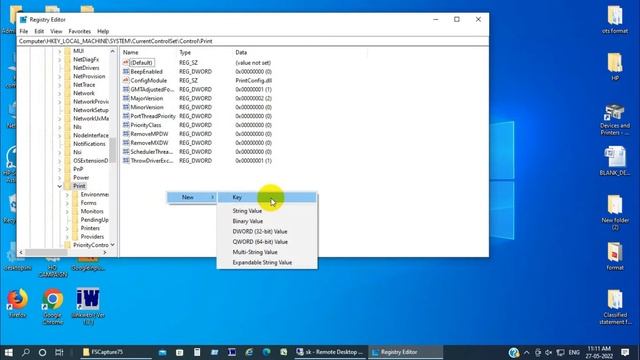Select the PendingUp... folder icon
This screenshot has height=360, width=640.
(x=75, y=220)
